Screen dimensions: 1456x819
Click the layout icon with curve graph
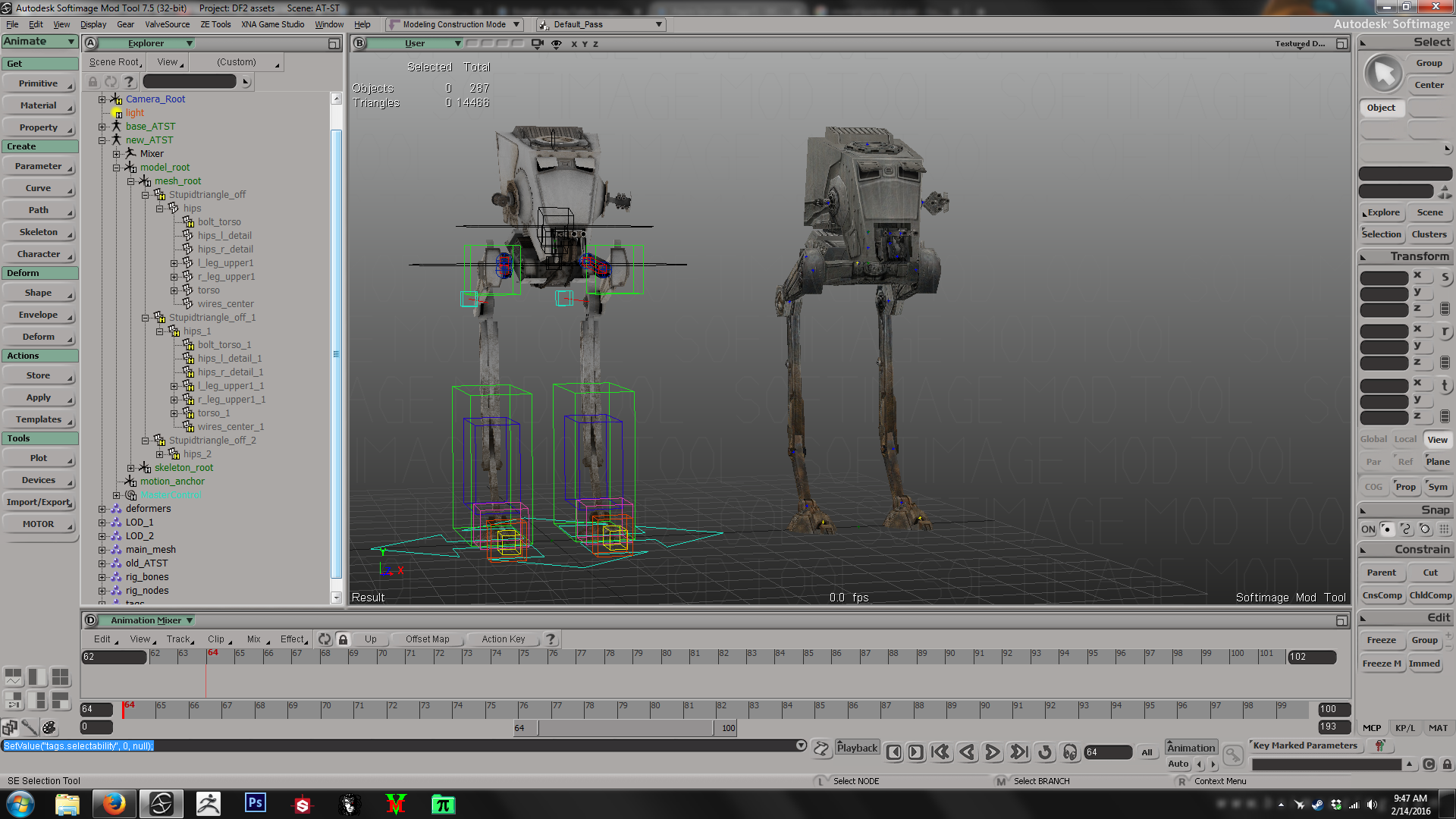coord(14,676)
